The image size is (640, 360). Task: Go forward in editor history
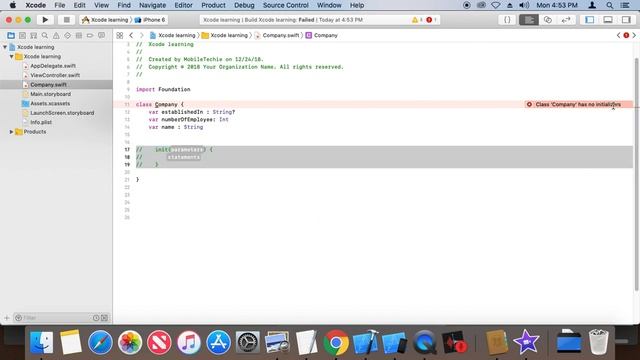coord(142,36)
